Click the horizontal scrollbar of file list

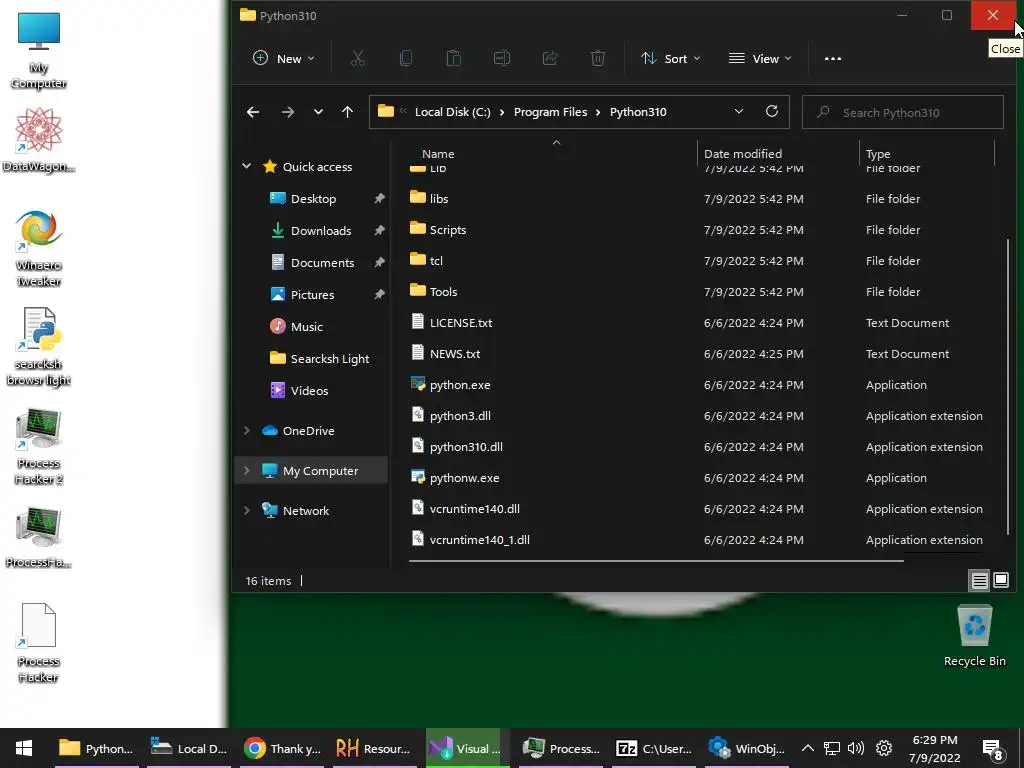pos(656,560)
